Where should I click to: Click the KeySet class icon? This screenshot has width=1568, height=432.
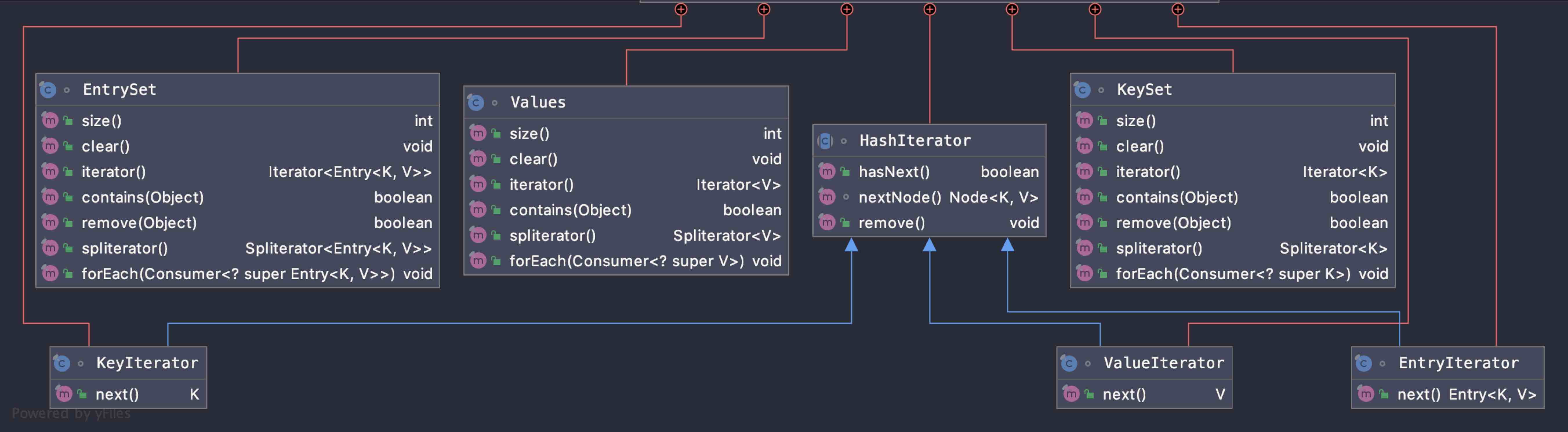[x=1082, y=90]
